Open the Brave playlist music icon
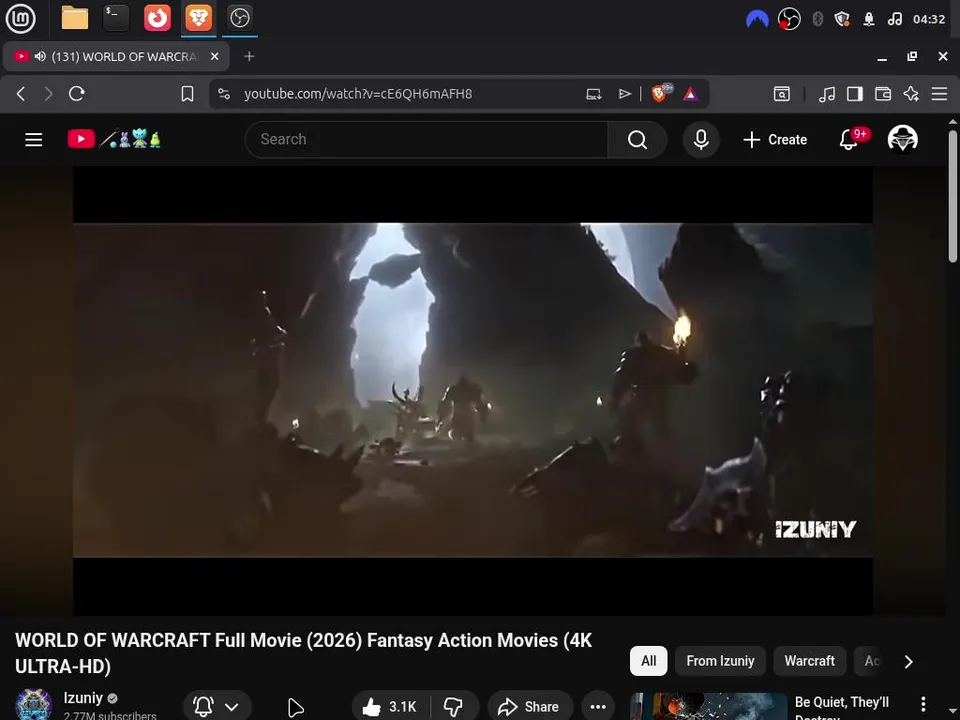This screenshot has width=960, height=720. [x=827, y=94]
